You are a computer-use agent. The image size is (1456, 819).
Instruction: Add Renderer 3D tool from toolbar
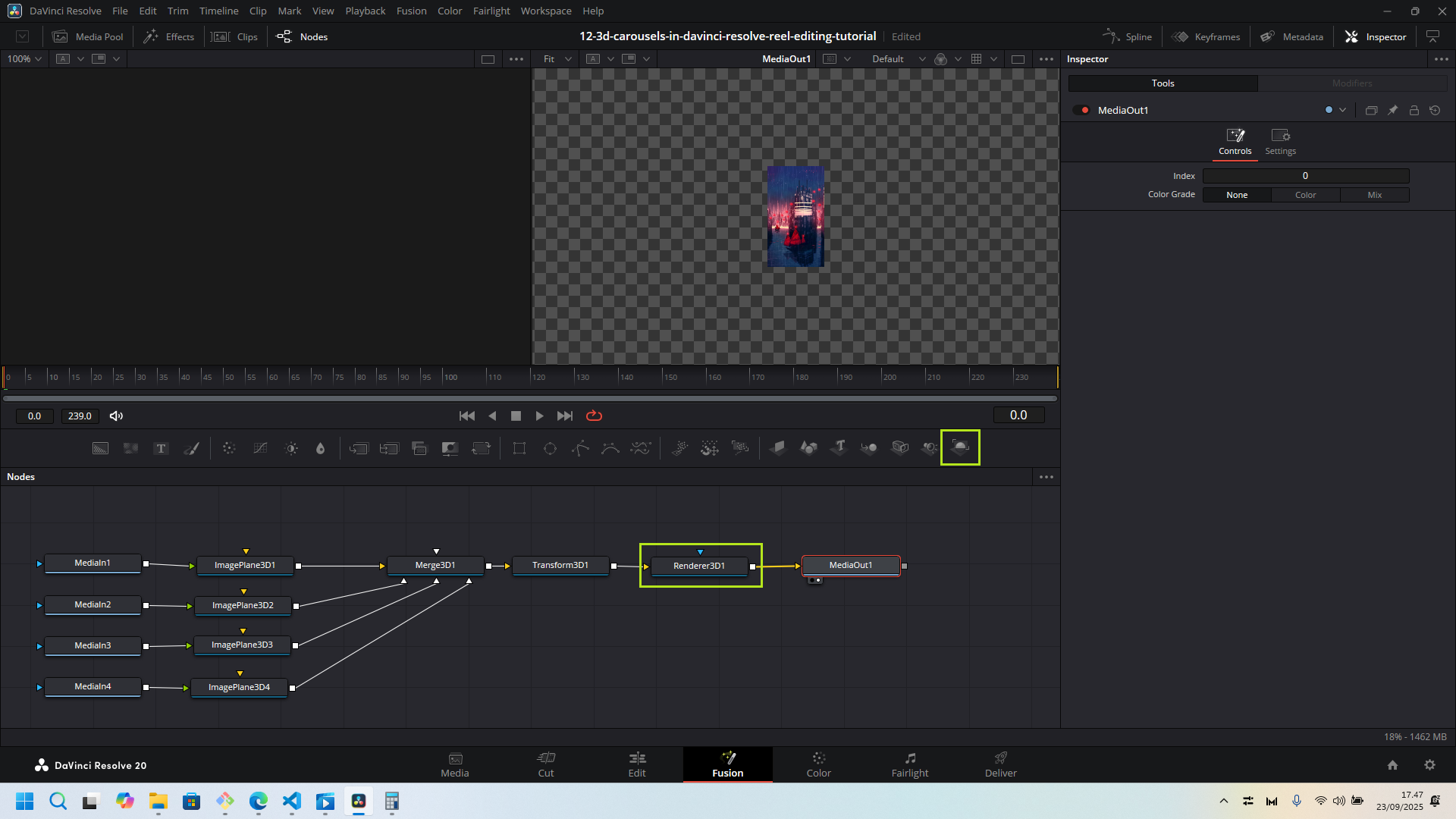click(x=960, y=447)
